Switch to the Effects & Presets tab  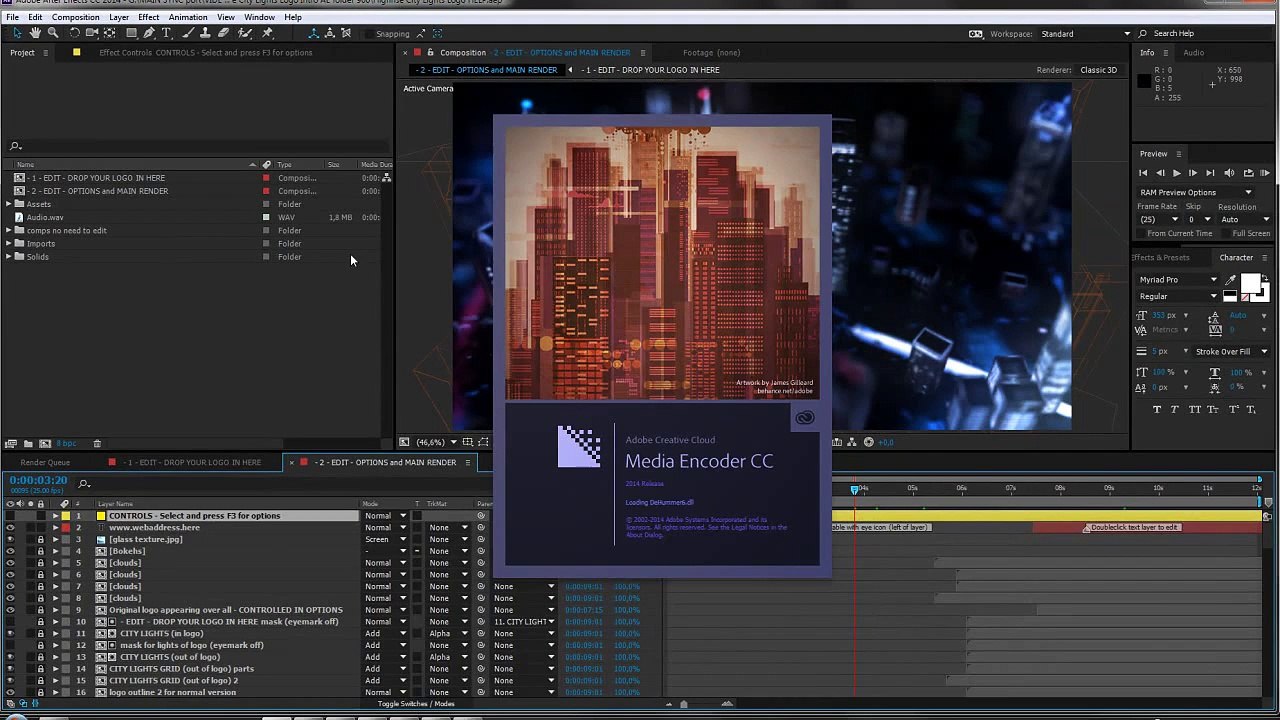pos(1160,257)
